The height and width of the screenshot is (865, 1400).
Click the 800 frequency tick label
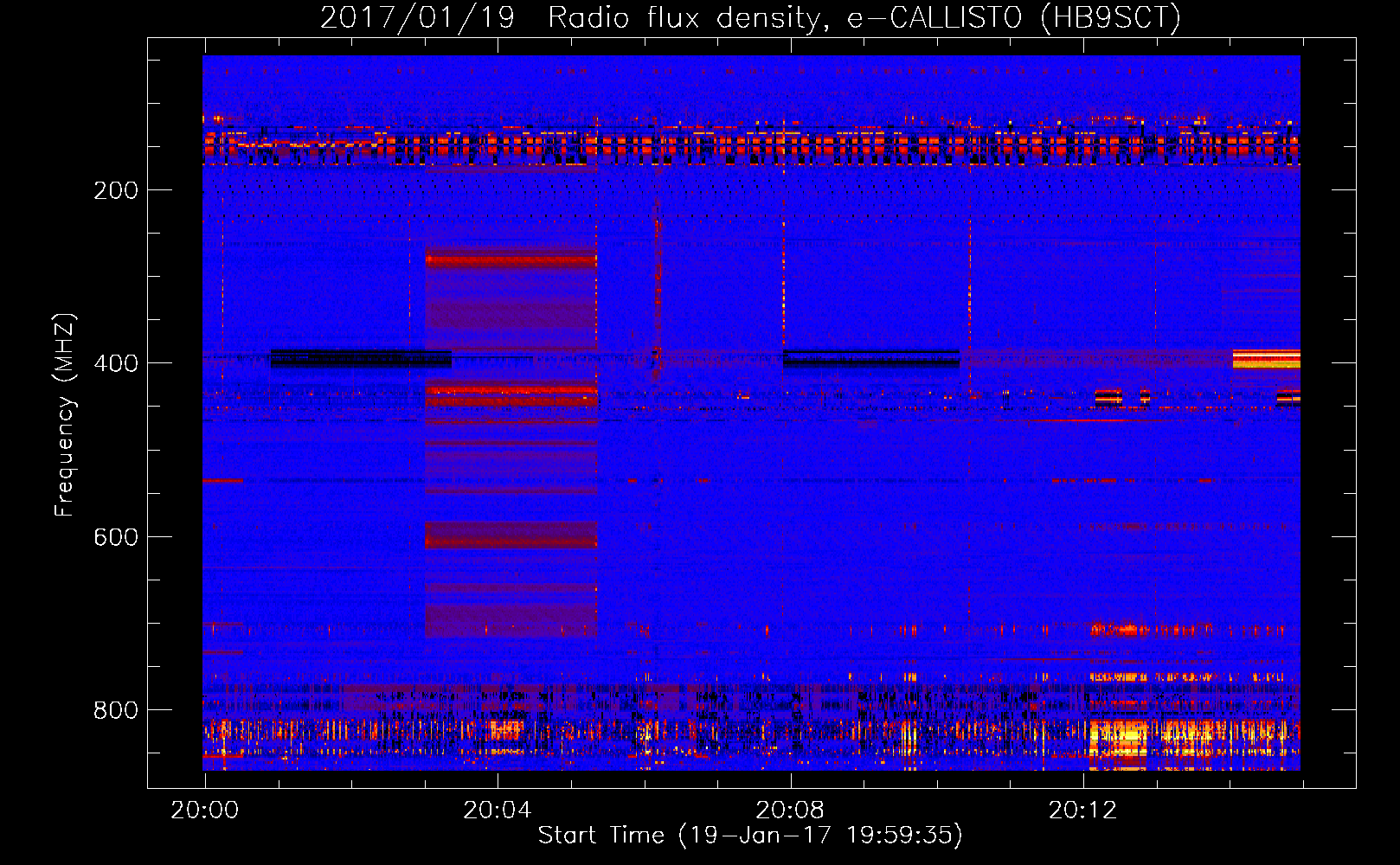116,710
